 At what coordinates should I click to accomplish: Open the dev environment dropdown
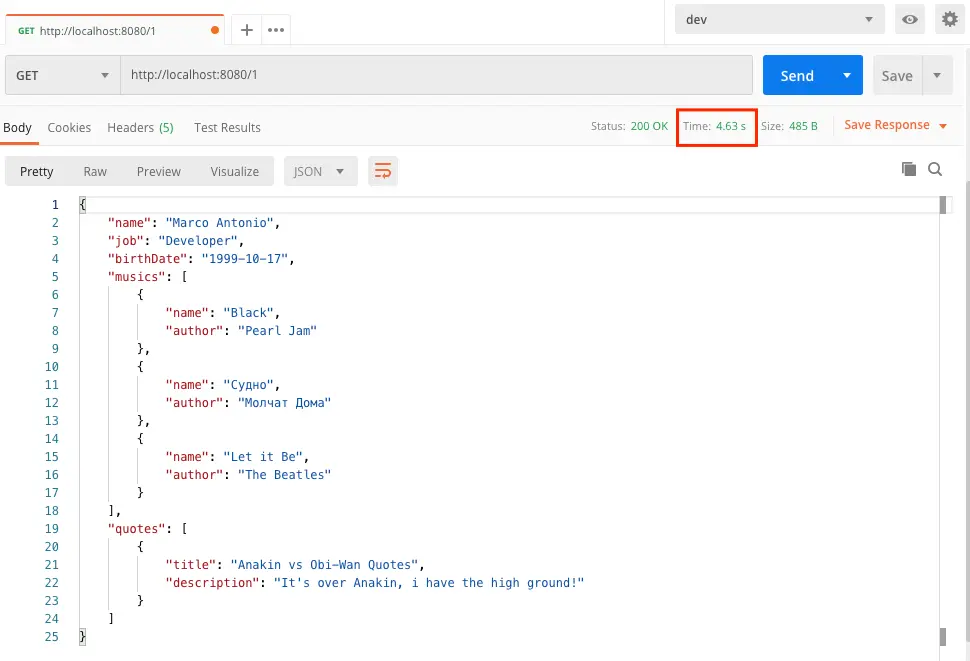coord(779,19)
